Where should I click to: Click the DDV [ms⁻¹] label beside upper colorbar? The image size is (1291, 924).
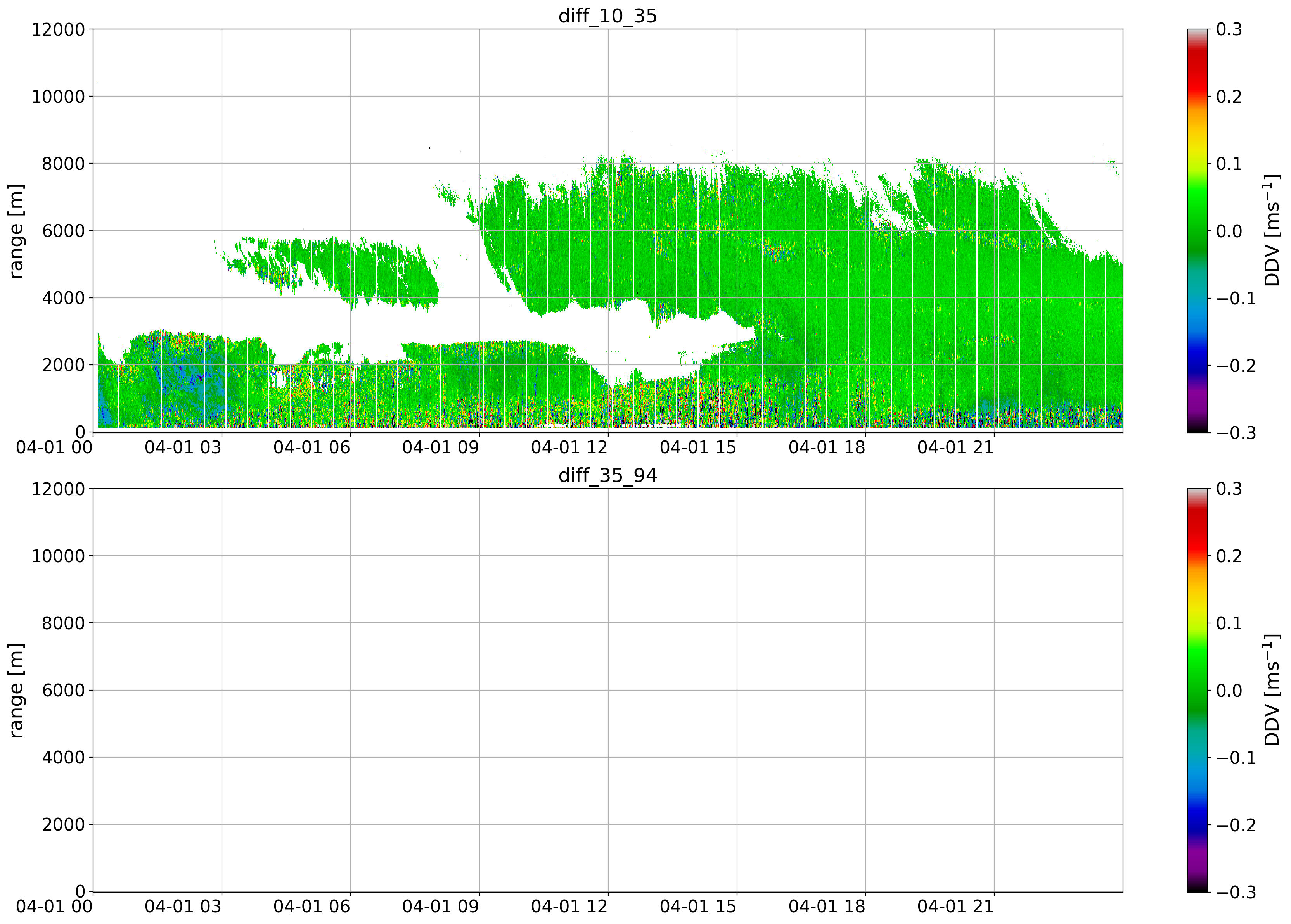(1272, 230)
